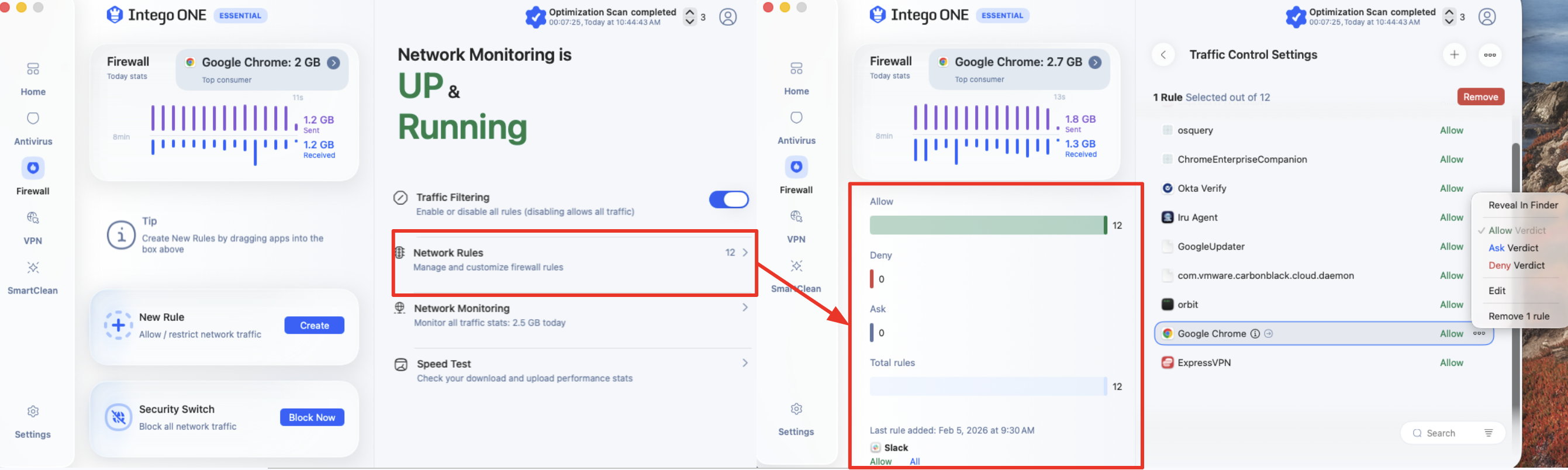Open Settings gear in the left window sidebar
Viewport: 1568px width, 470px height.
pyautogui.click(x=33, y=421)
